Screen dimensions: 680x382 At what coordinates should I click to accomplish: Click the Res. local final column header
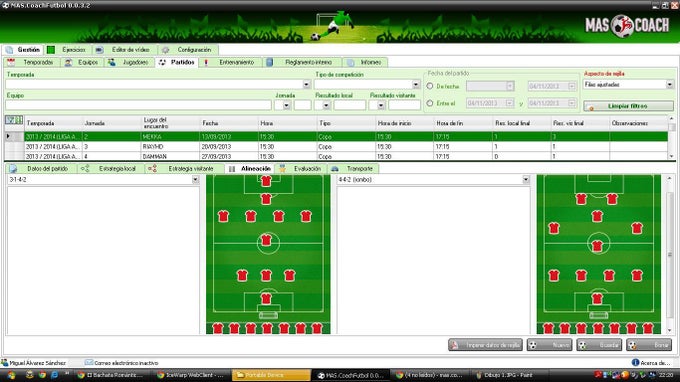(522, 123)
